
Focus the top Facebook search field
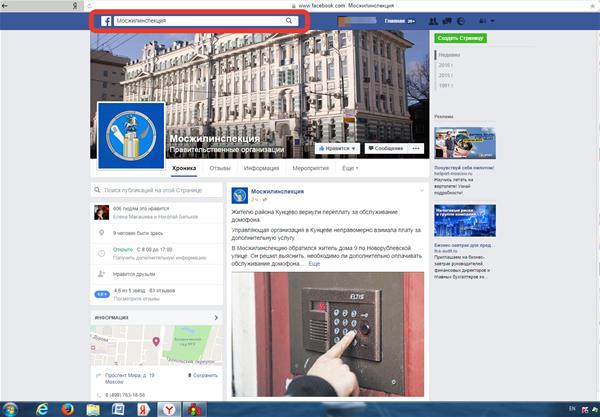point(199,21)
